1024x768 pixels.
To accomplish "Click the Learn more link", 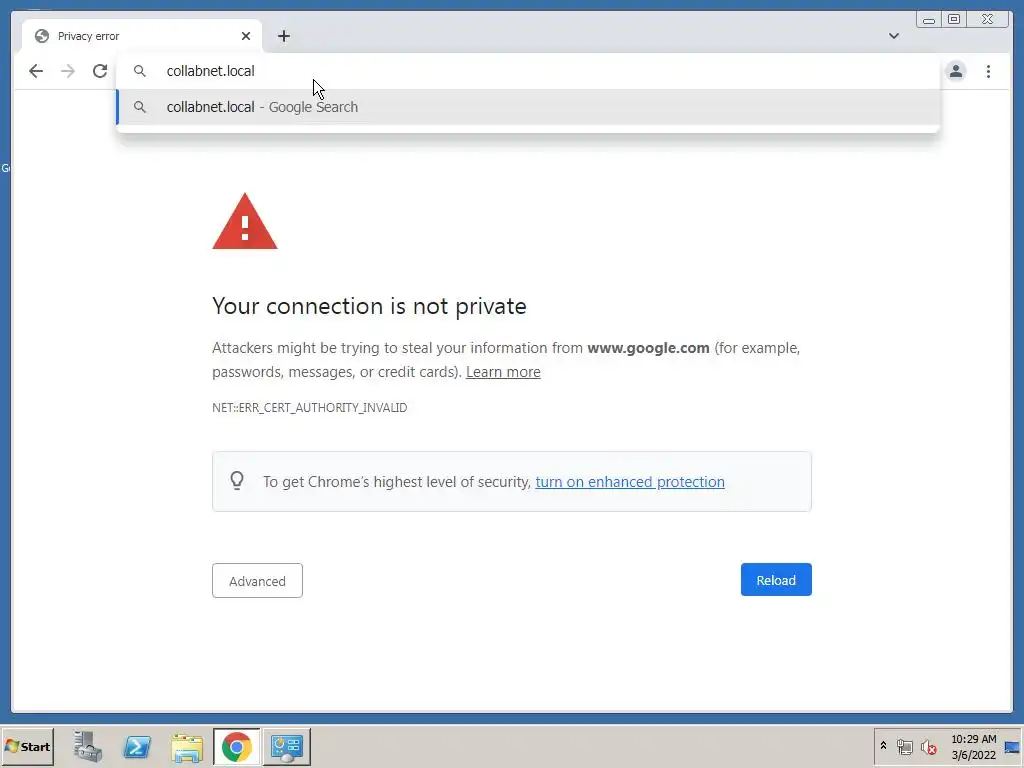I will click(503, 372).
